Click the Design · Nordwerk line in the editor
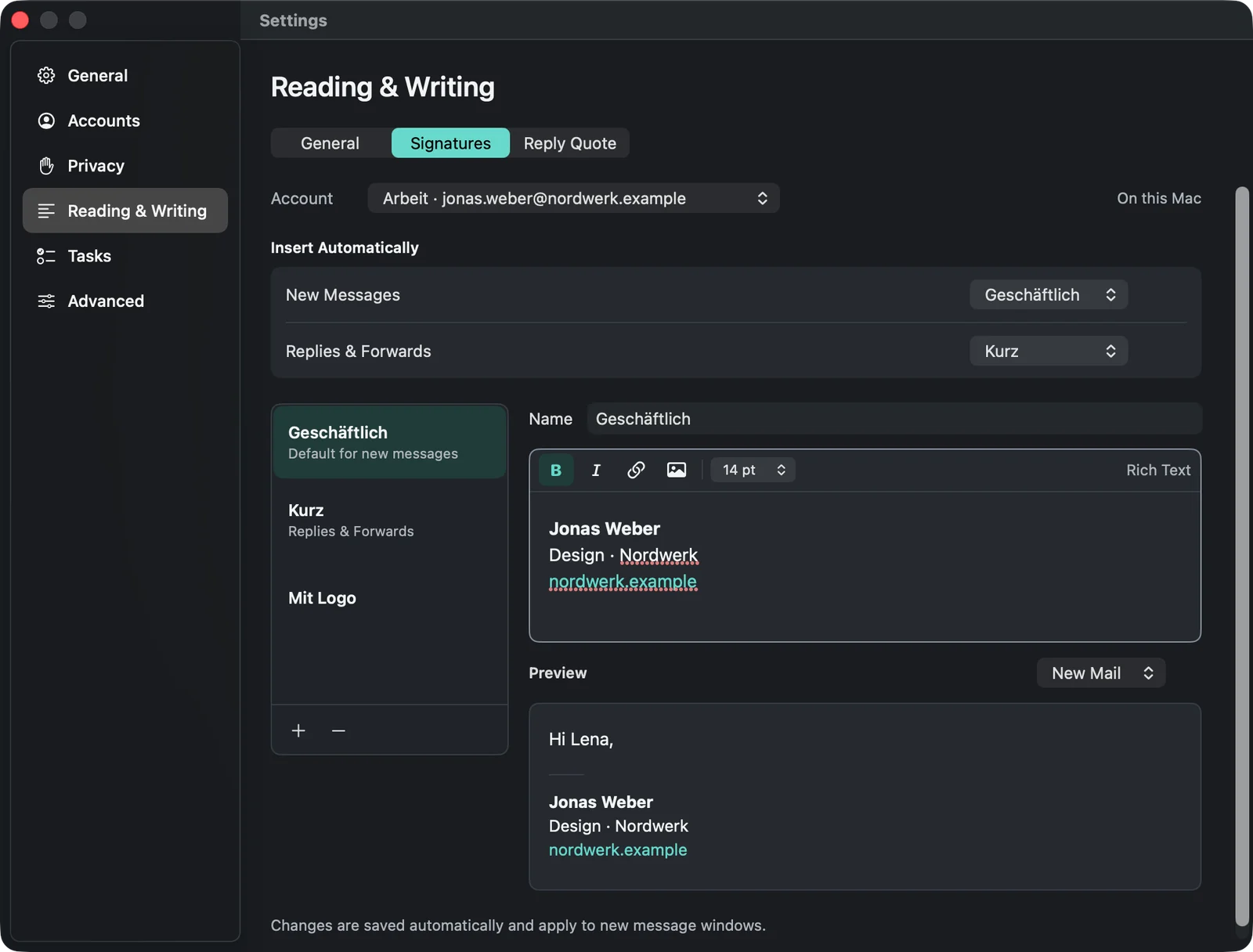Screen dimensions: 1253x952 click(623, 555)
